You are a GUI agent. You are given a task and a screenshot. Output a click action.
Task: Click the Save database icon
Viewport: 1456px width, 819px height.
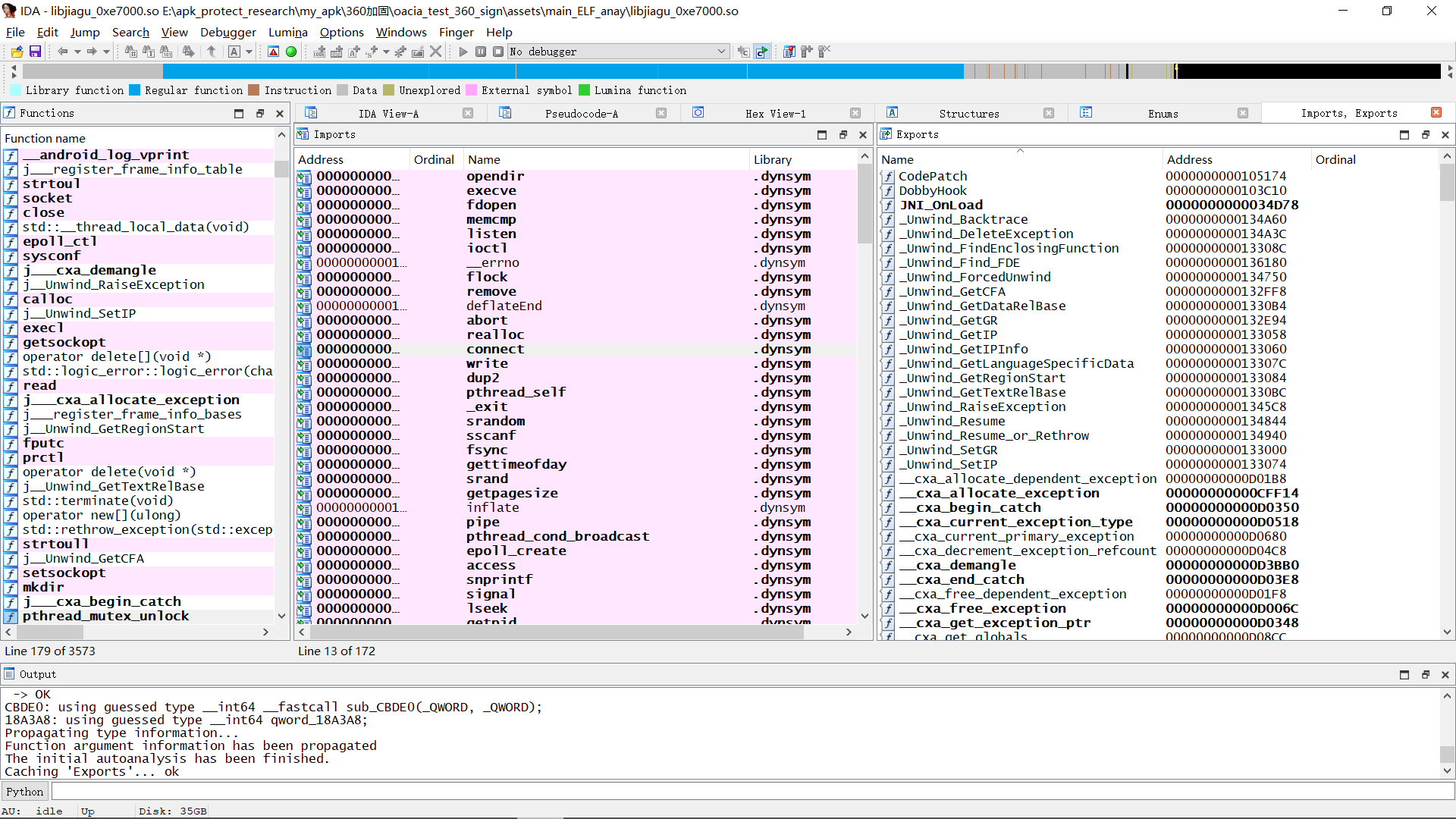tap(35, 52)
